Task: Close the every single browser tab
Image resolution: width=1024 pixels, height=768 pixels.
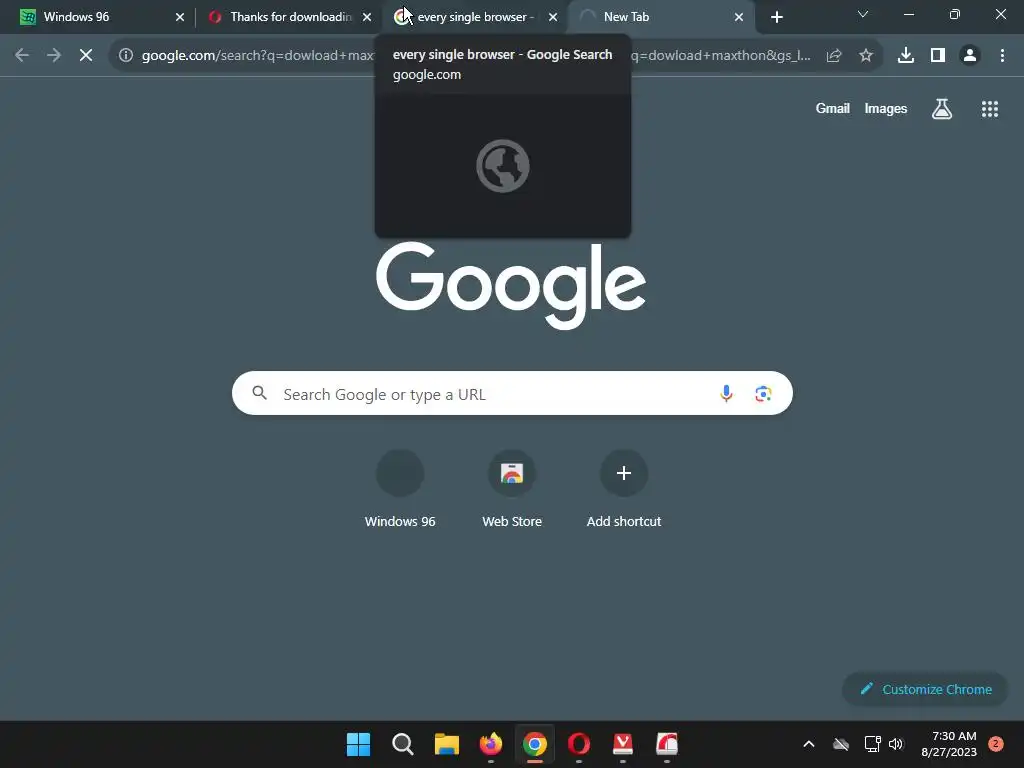Action: point(553,17)
